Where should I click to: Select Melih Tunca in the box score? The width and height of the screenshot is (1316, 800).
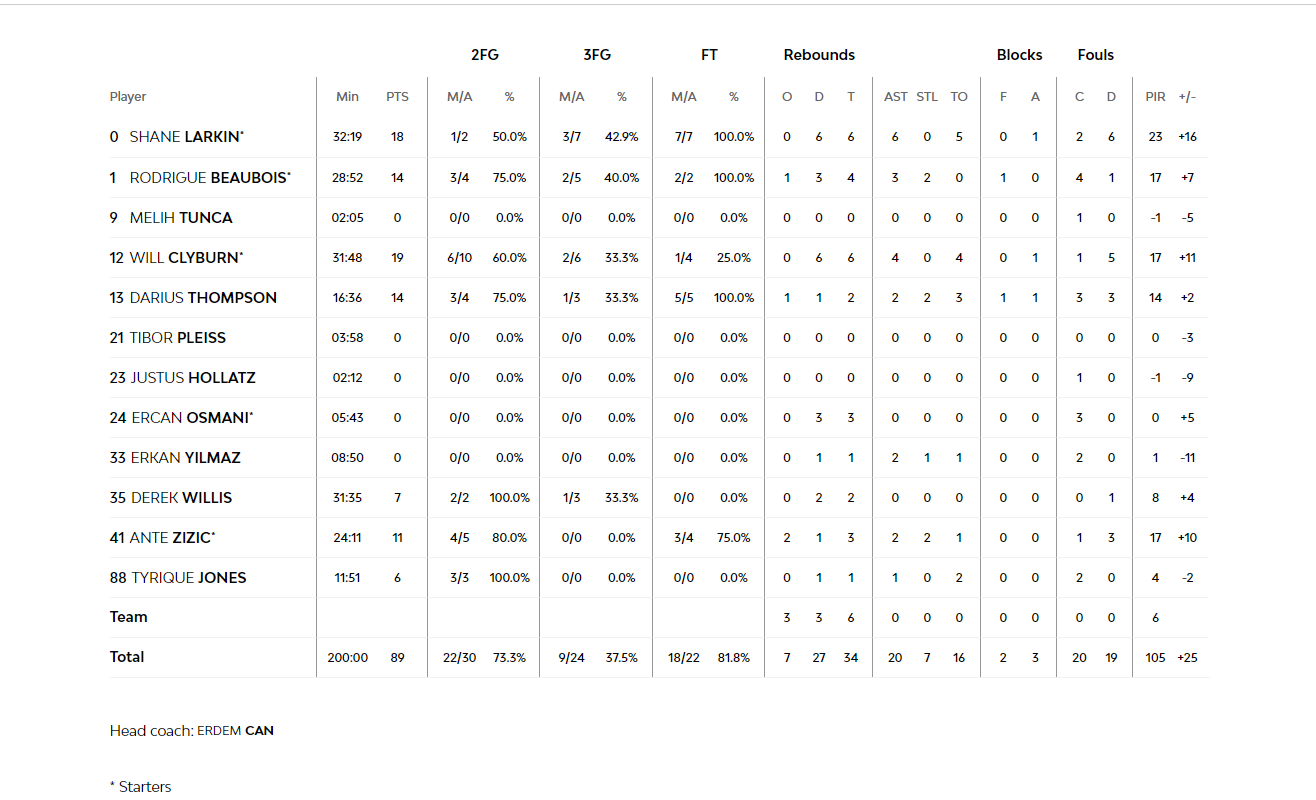pos(180,217)
